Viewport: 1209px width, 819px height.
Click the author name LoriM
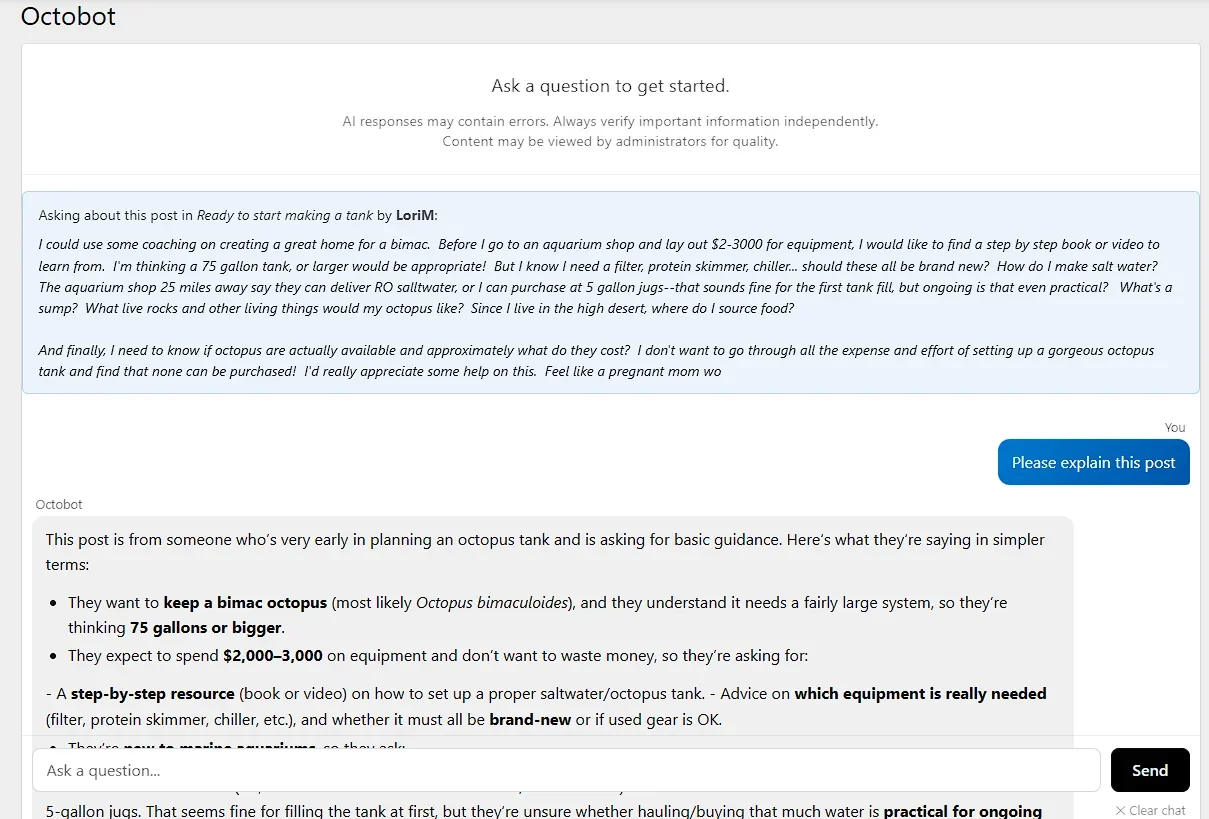(x=415, y=215)
